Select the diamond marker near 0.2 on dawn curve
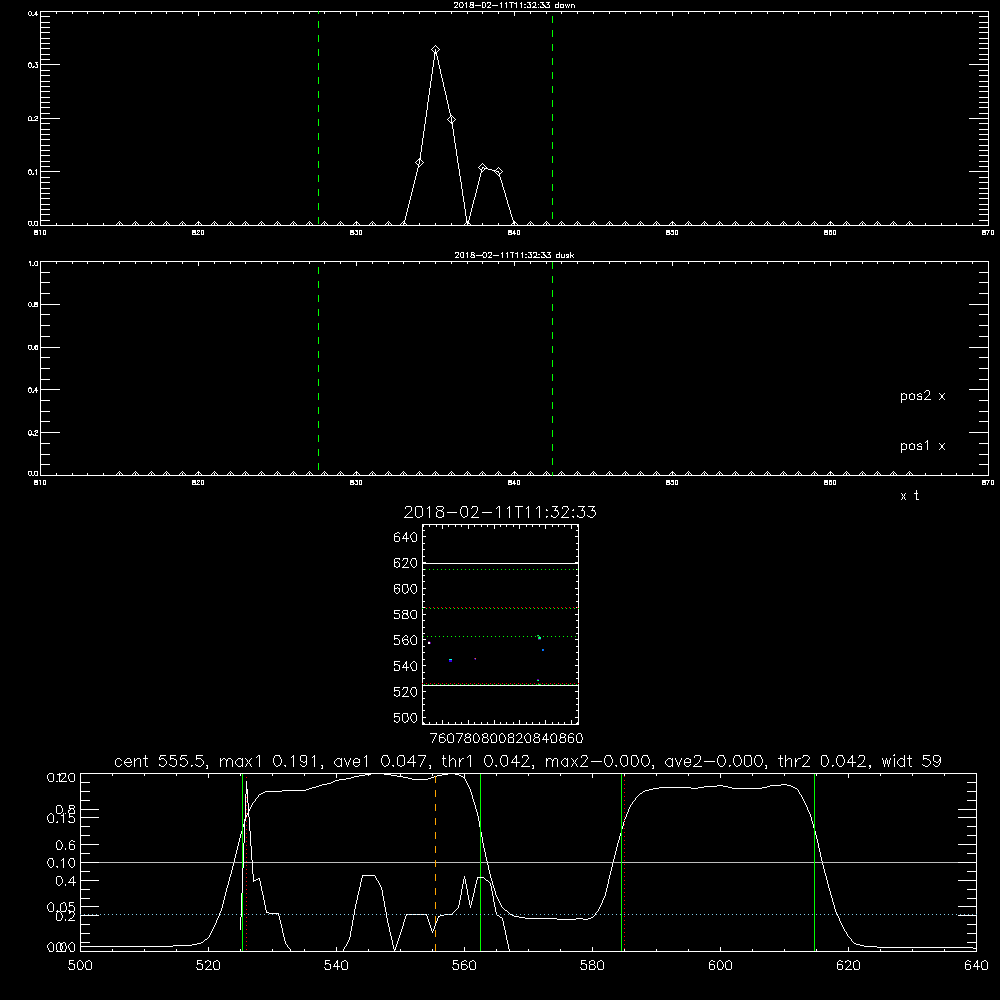 (452, 120)
